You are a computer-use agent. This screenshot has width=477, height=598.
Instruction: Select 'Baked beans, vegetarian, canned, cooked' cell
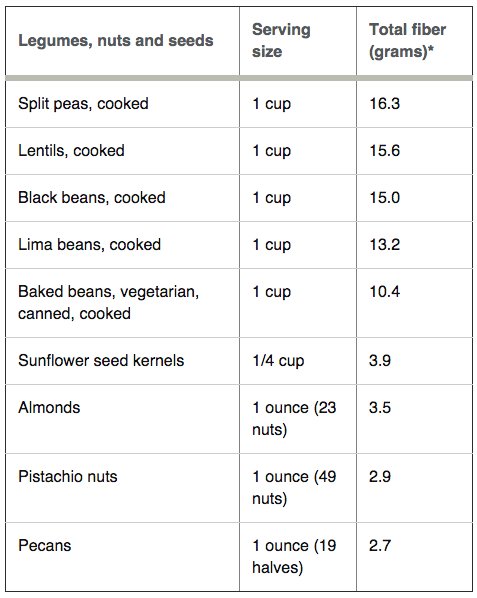(x=109, y=302)
